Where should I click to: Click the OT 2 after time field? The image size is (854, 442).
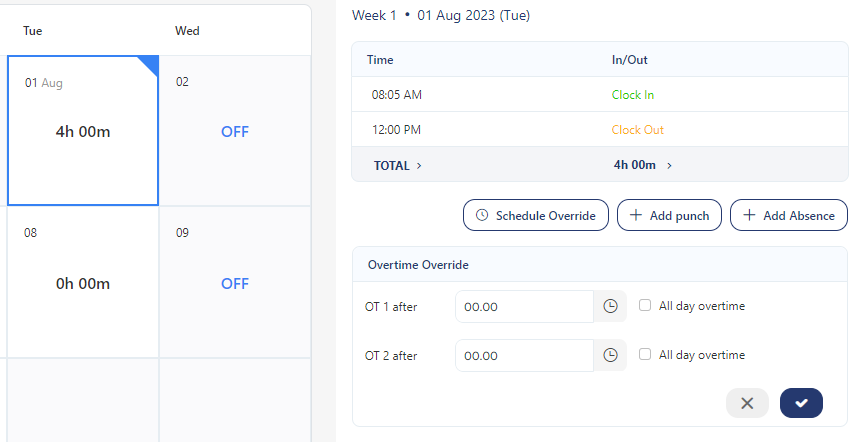tap(524, 355)
